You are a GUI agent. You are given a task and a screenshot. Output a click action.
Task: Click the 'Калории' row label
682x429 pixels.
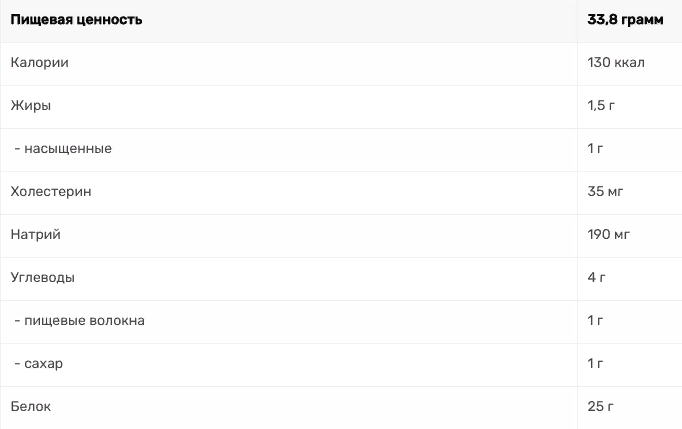pyautogui.click(x=40, y=63)
